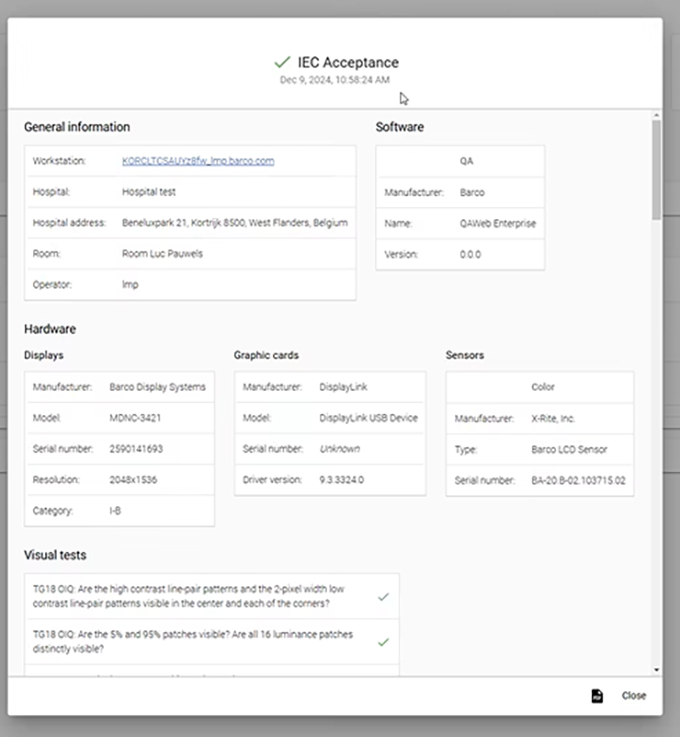Screen dimensions: 680x737
Task: Click the scrollbar down arrow
Action: [x=656, y=670]
